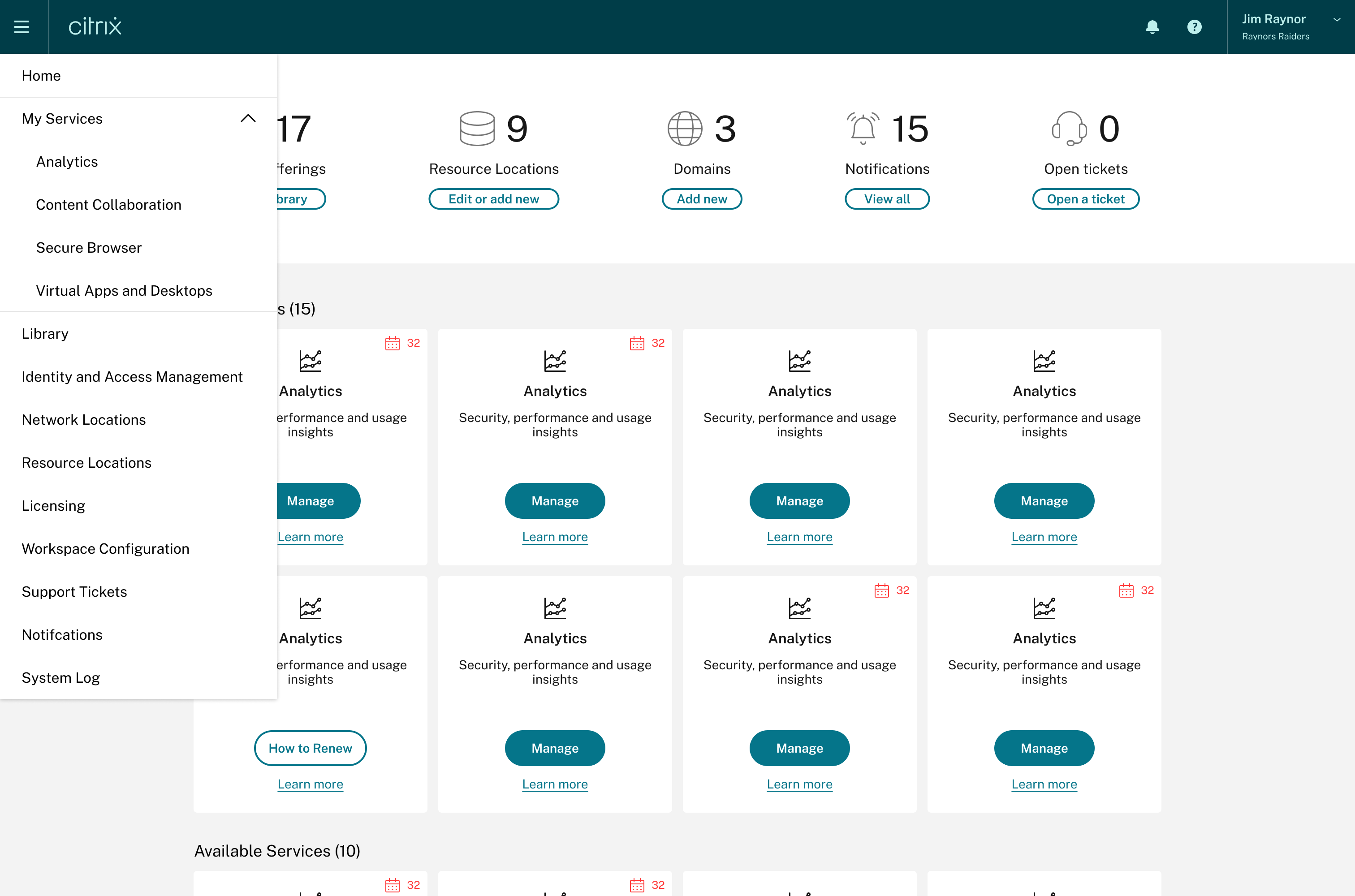Click Open a ticket button

pos(1085,199)
